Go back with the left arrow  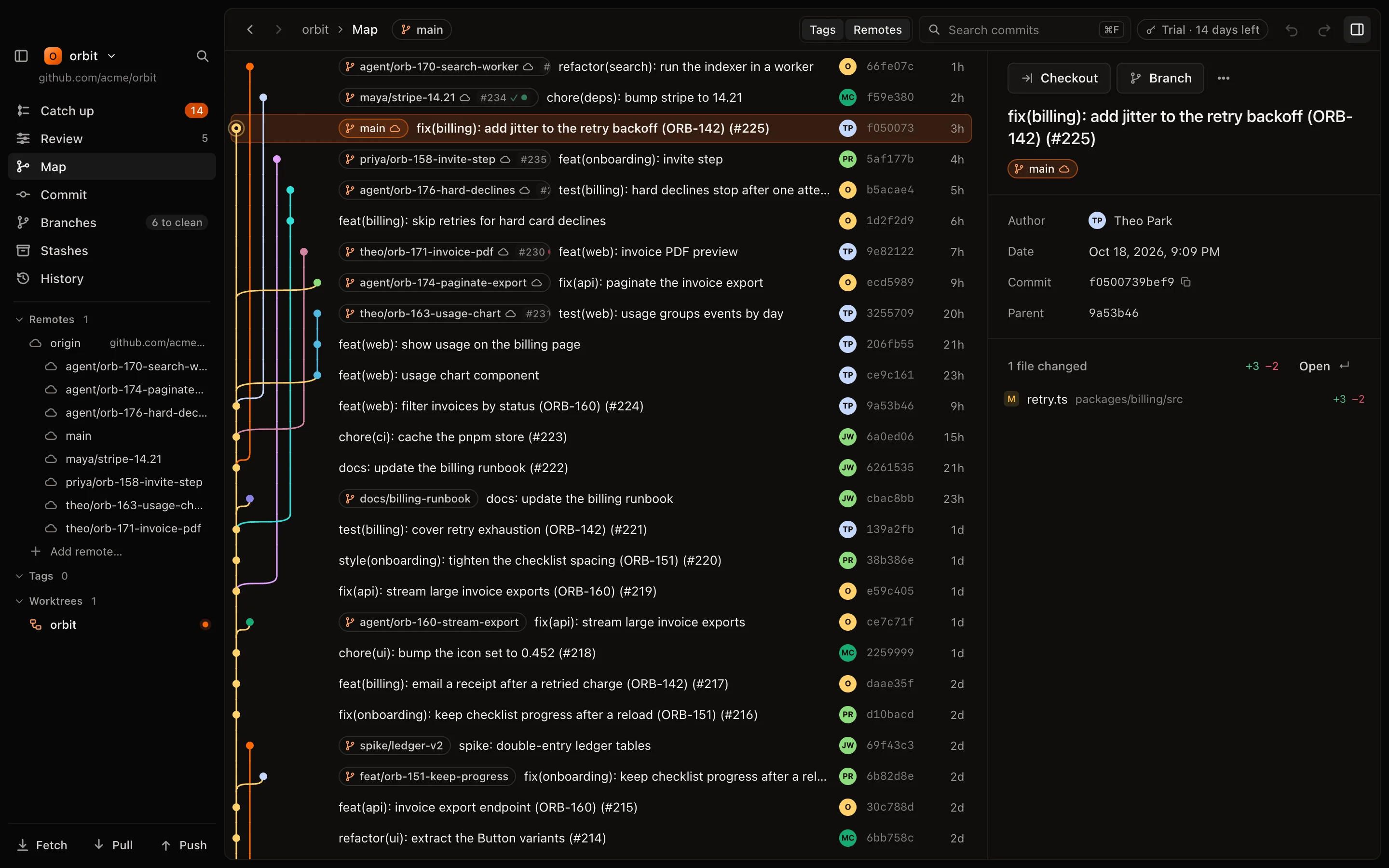point(250,29)
